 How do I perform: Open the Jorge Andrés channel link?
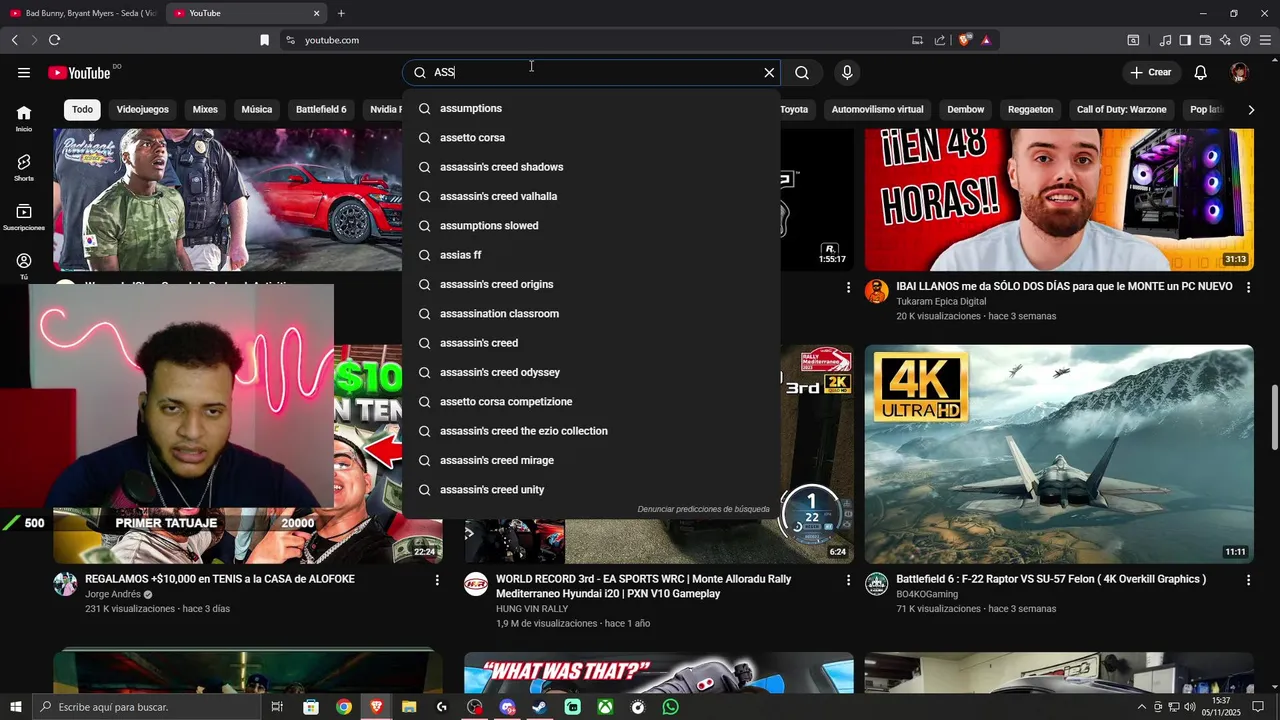113,594
